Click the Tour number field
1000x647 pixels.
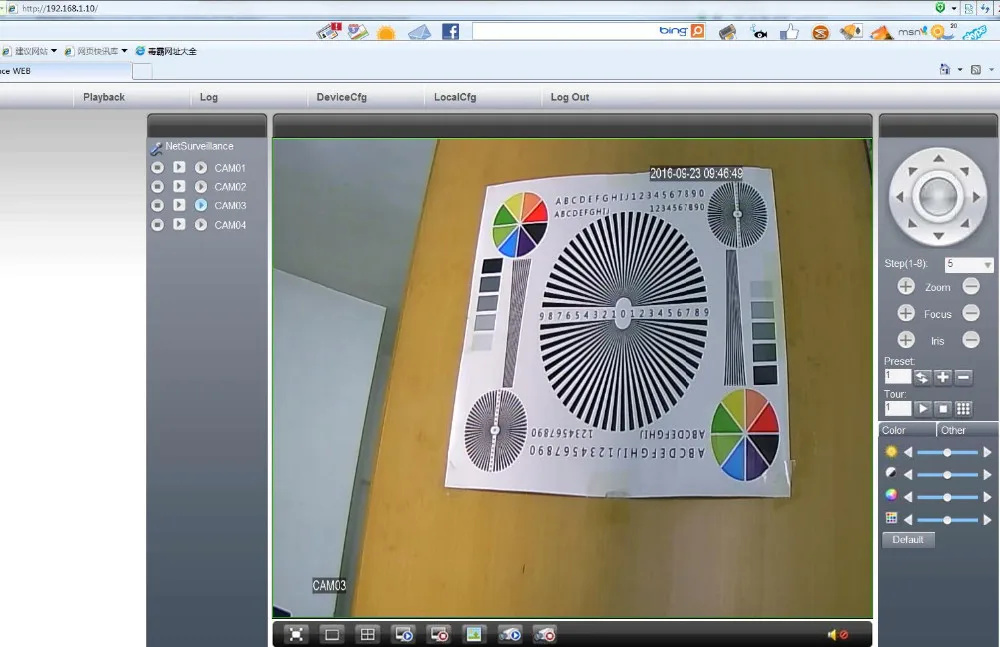point(897,408)
